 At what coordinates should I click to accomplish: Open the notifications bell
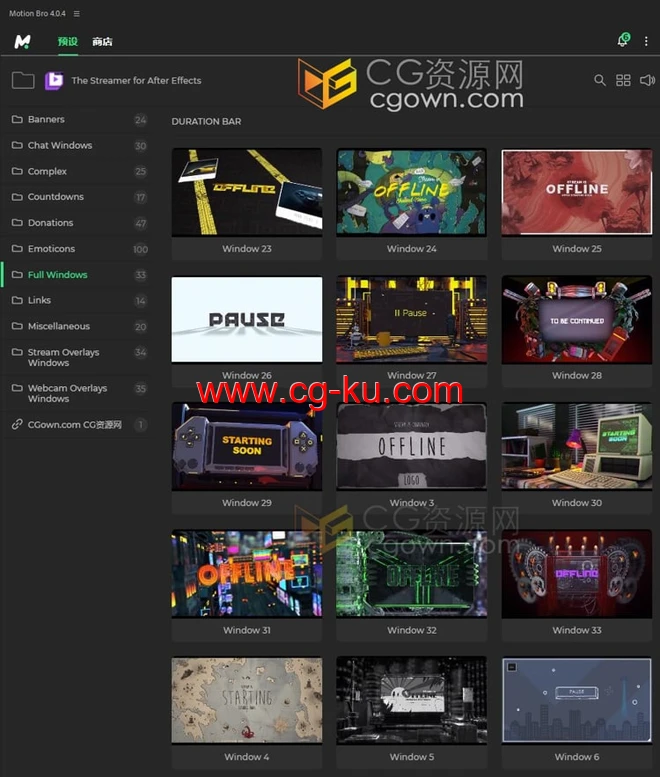coord(623,40)
